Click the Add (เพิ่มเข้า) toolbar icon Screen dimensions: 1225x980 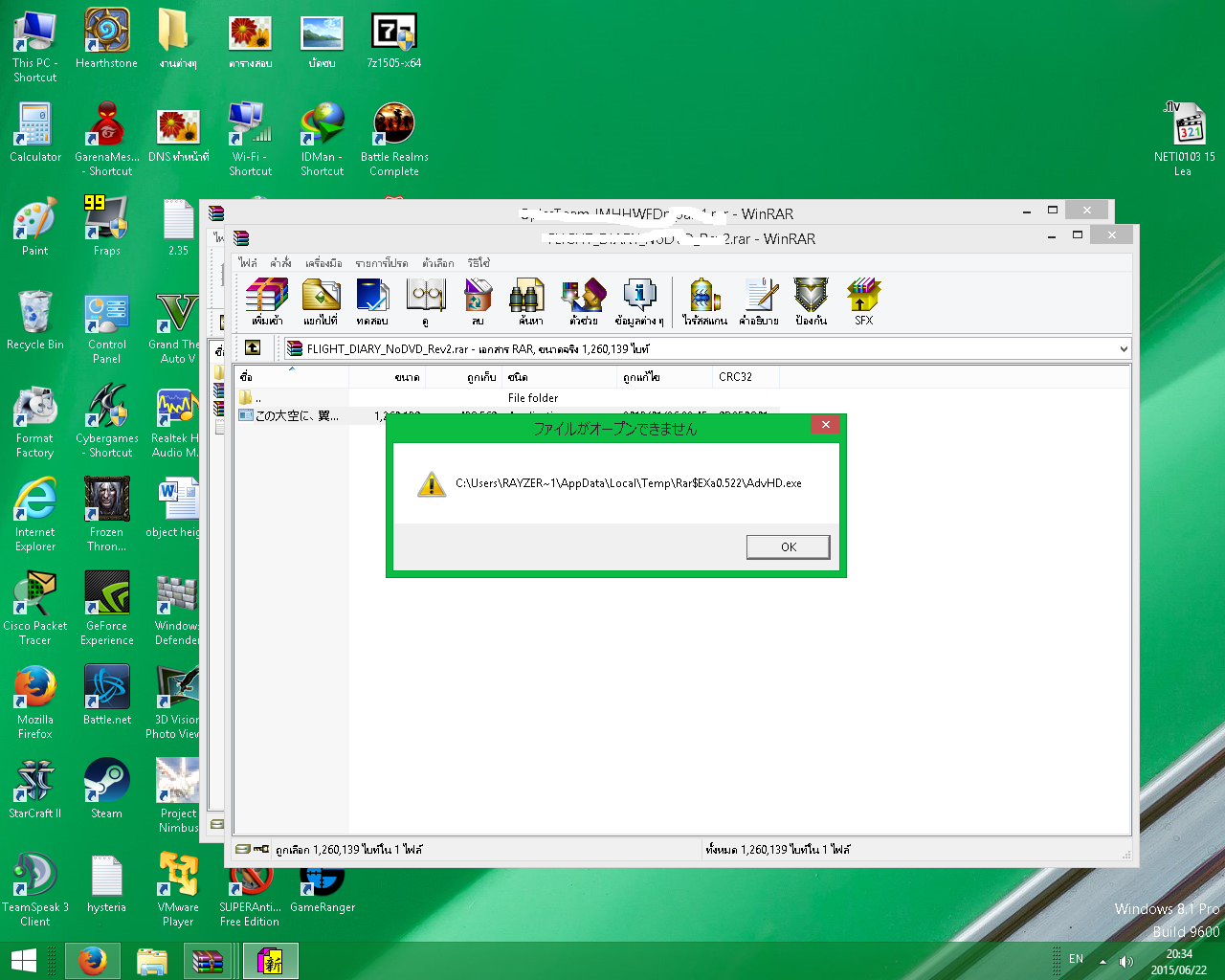pos(267,302)
